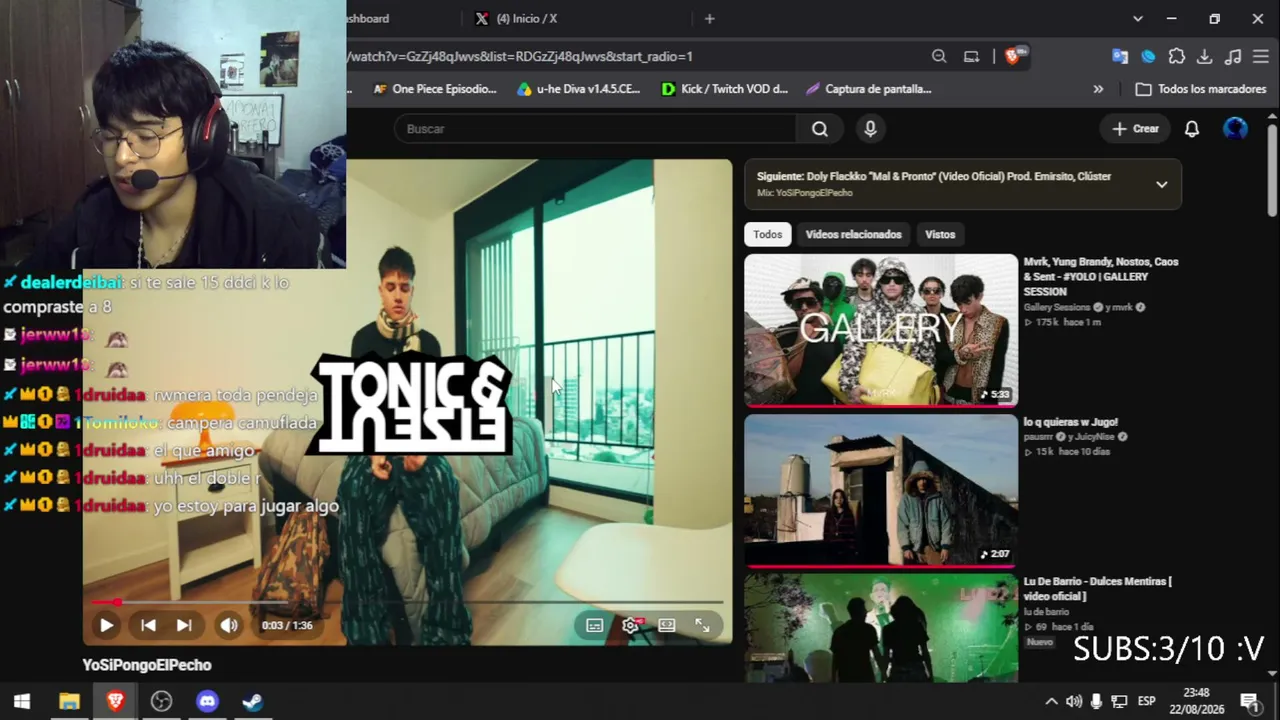Click the install app icon in address bar
This screenshot has height=720, width=1280.
(x=971, y=57)
